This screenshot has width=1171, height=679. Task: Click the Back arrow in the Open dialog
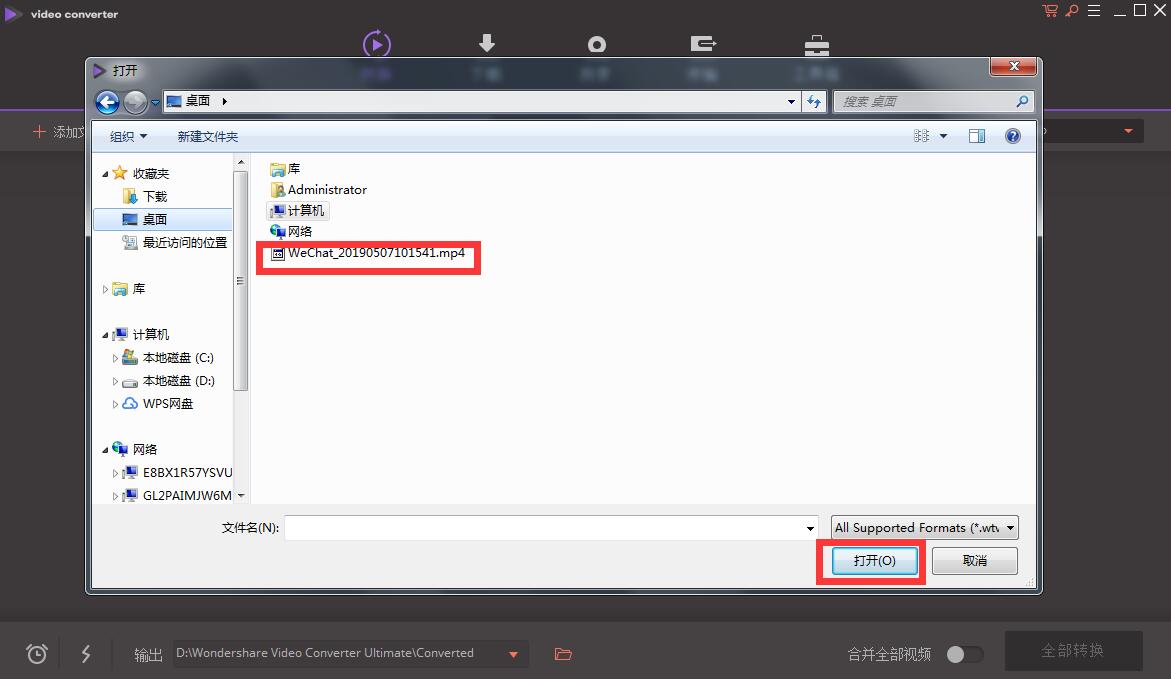pyautogui.click(x=108, y=102)
